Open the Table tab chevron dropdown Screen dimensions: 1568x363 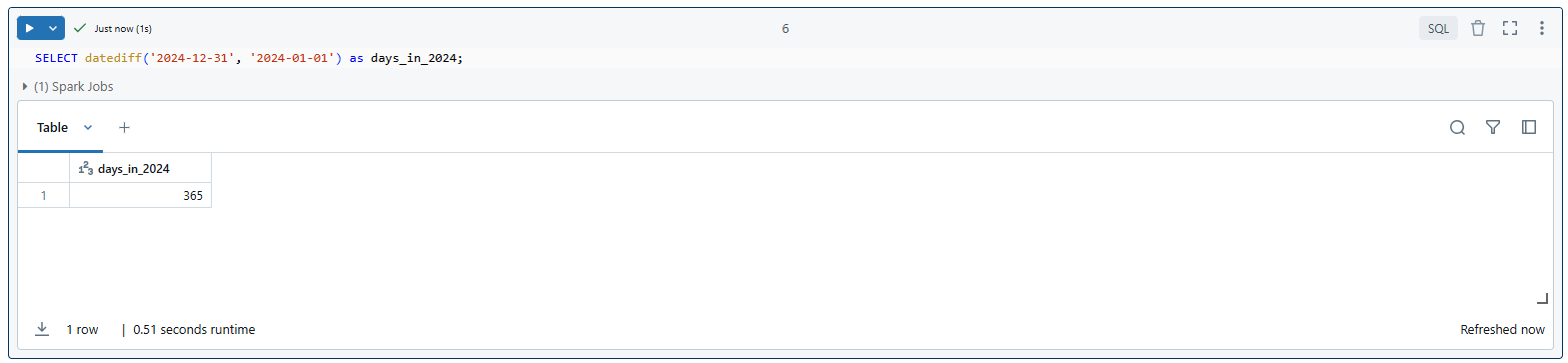[88, 127]
